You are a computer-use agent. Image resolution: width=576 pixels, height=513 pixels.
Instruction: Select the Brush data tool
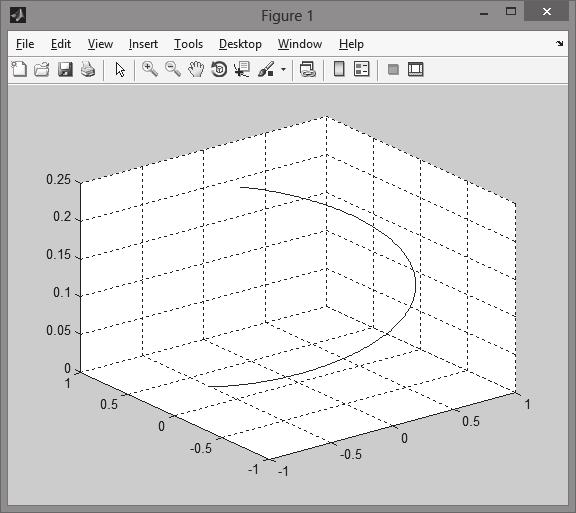tap(266, 69)
